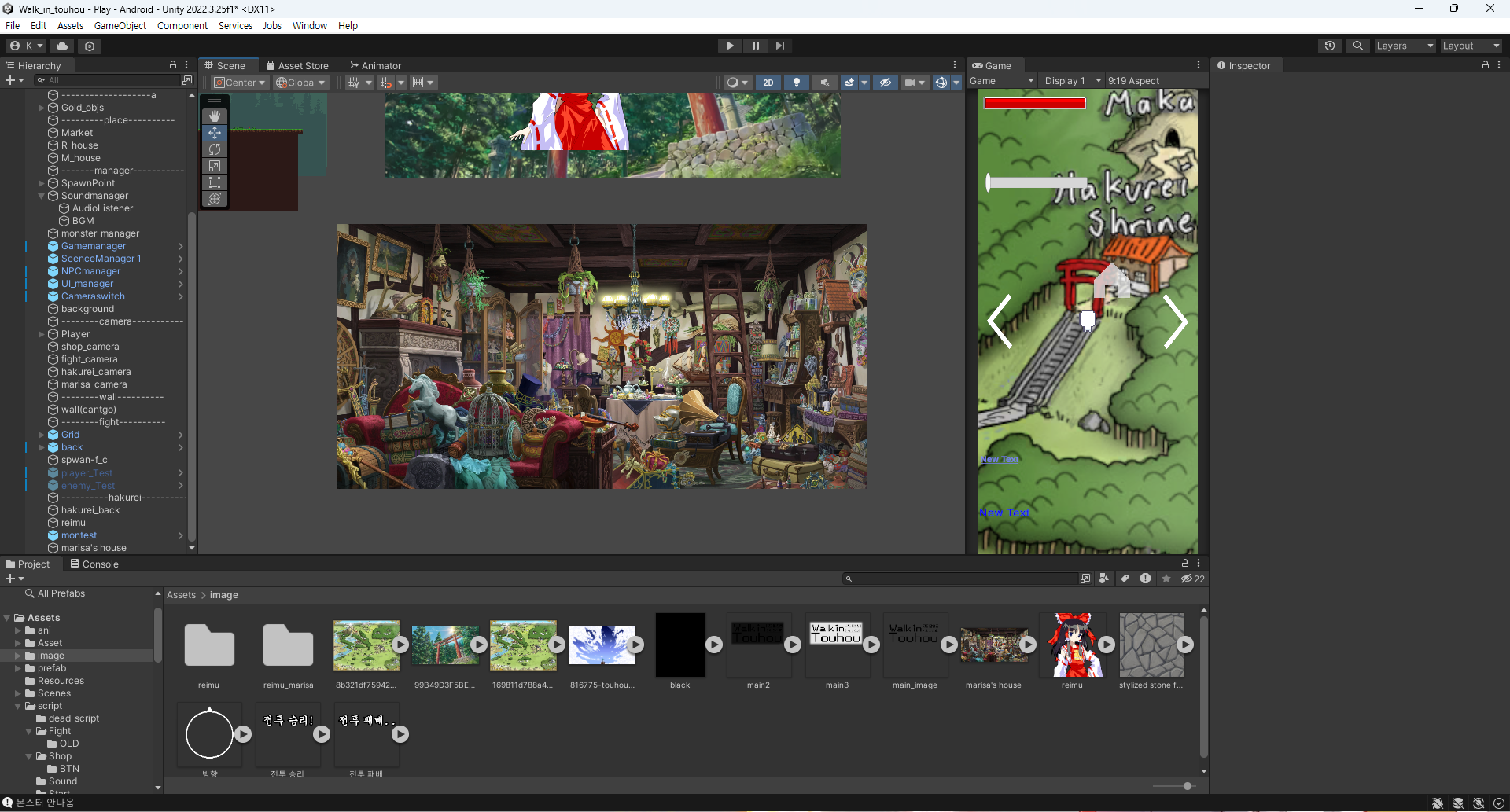Open Undo History button

(x=1330, y=46)
